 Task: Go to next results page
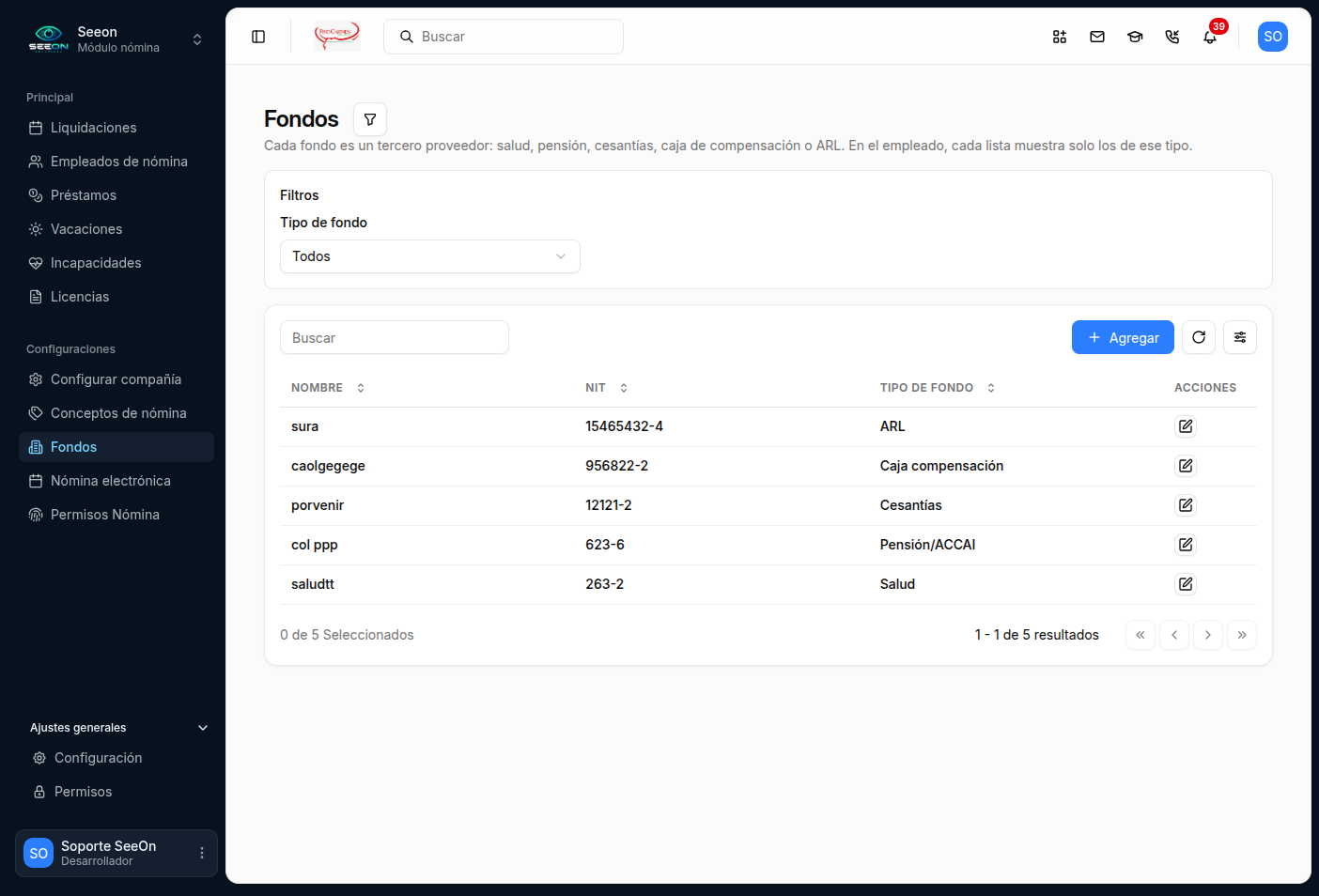click(x=1208, y=635)
